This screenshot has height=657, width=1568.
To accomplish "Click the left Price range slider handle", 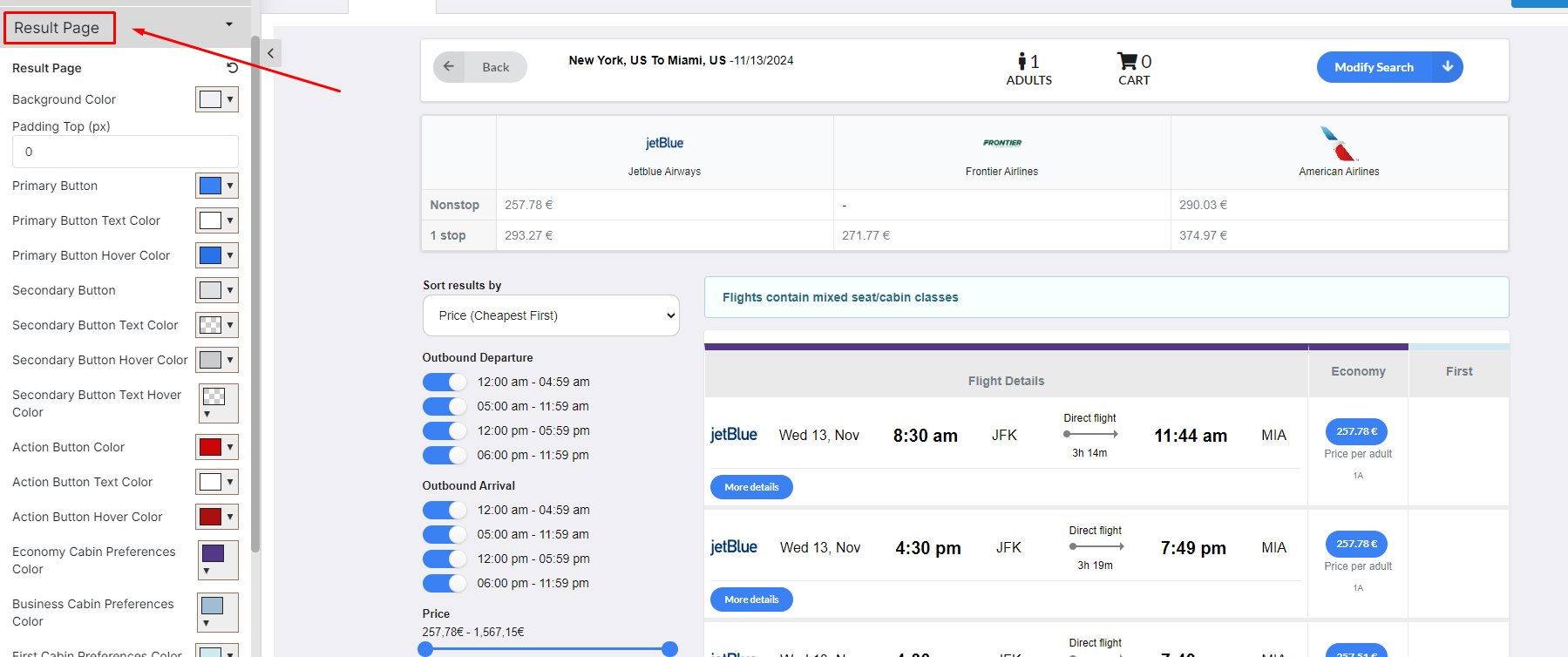I will tap(425, 649).
